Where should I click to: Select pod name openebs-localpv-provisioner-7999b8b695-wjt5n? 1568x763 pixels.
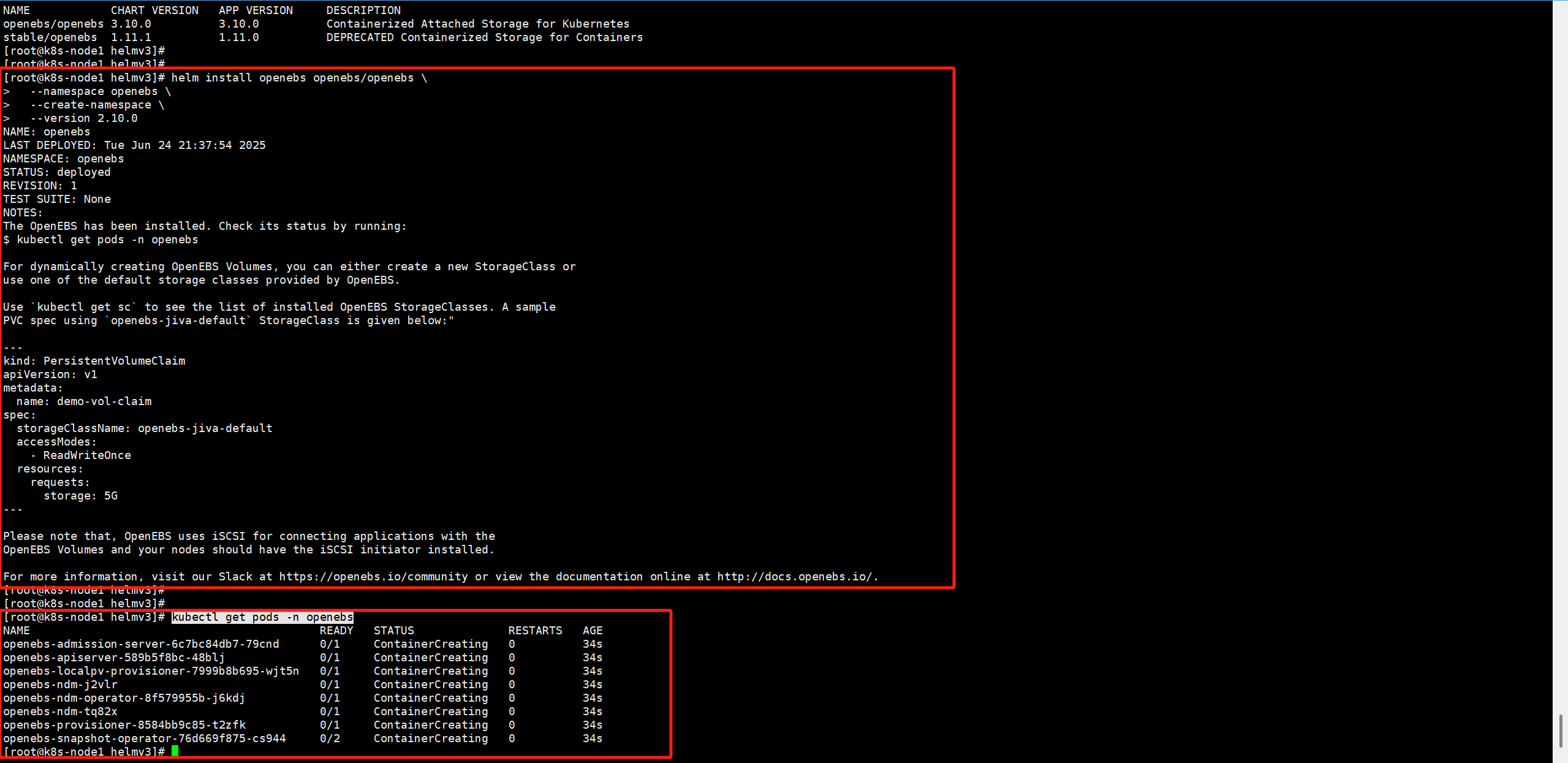151,671
